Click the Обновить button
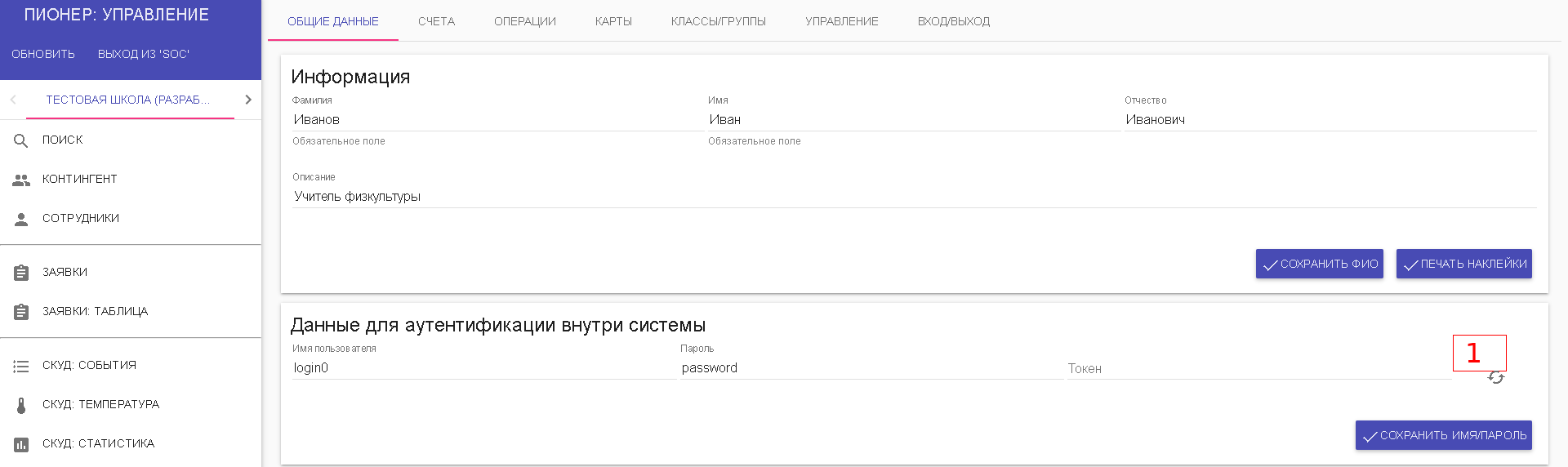 pos(43,54)
